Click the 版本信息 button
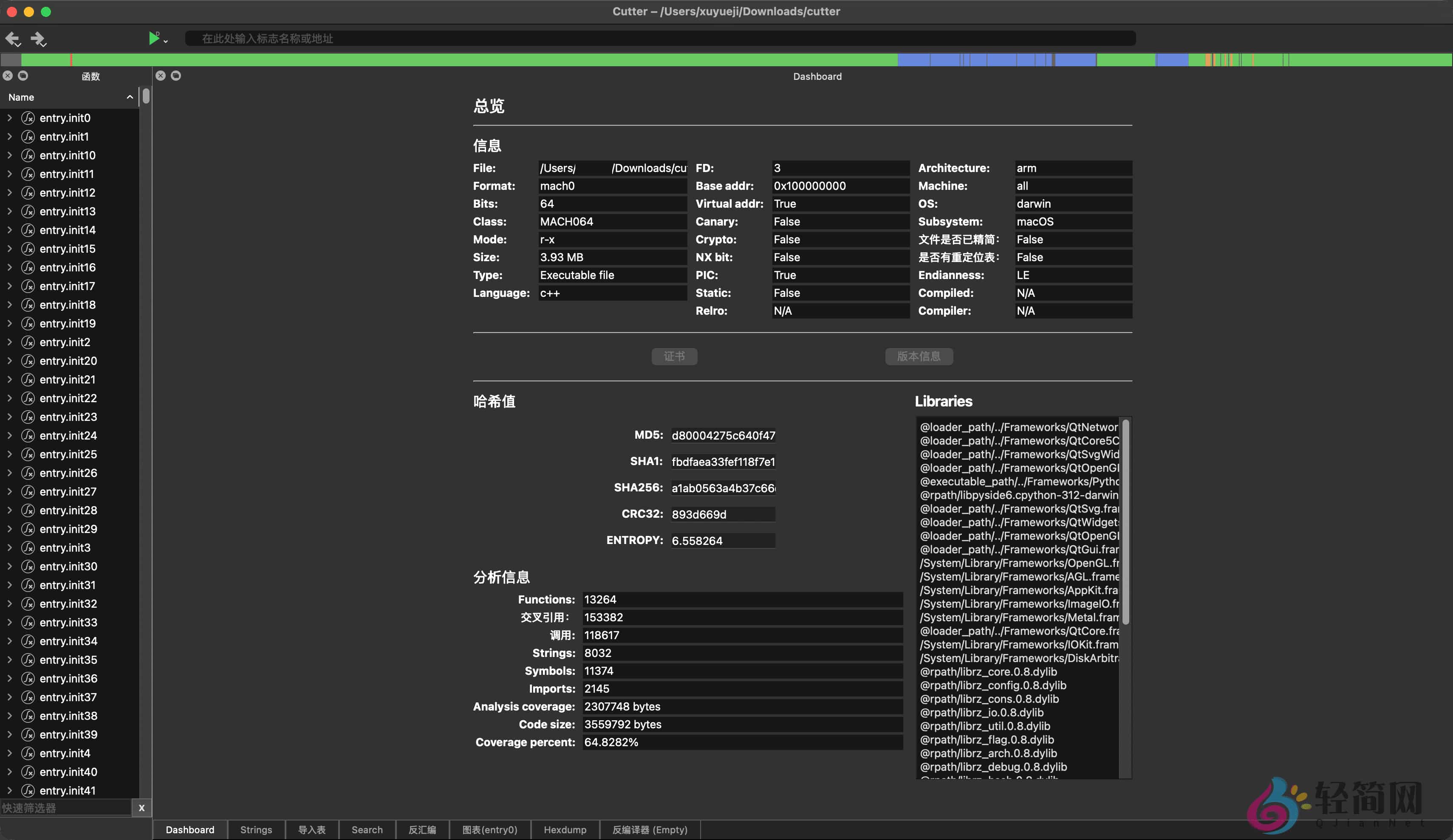Viewport: 1453px width, 840px height. pos(918,356)
